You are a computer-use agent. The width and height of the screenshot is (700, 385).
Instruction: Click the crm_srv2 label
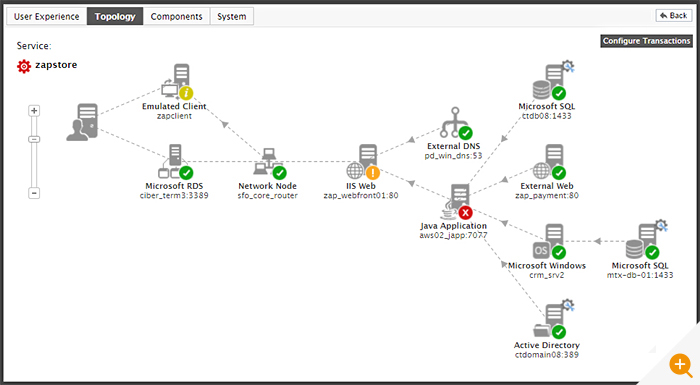pos(547,275)
